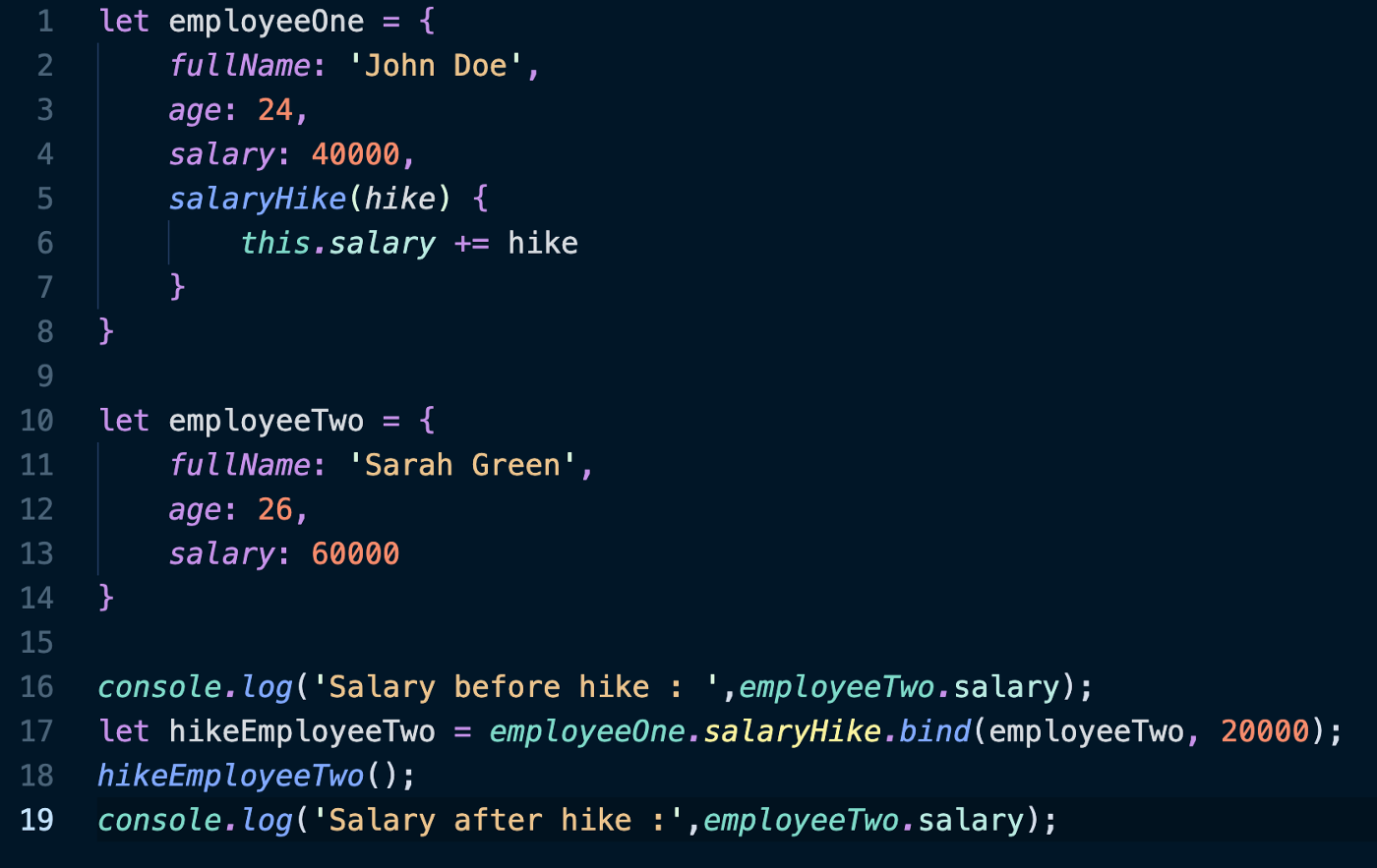The image size is (1377, 868).
Task: Click the += operator on line 6
Action: pyautogui.click(x=471, y=243)
